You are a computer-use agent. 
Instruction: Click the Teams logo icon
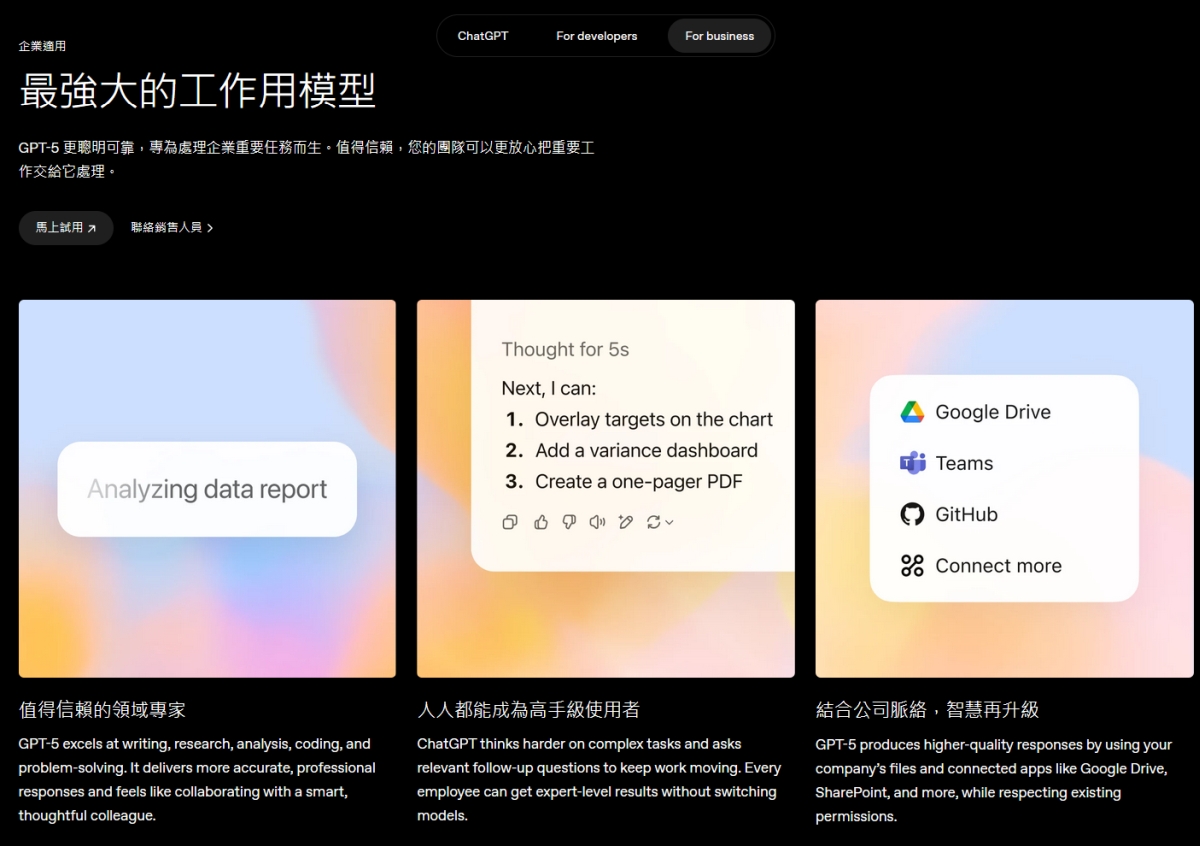[x=912, y=463]
